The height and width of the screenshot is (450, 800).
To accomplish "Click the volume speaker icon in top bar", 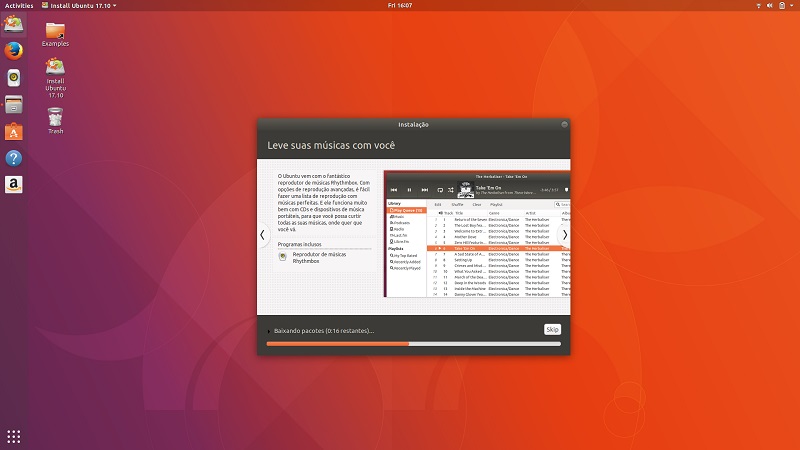I will point(769,5).
